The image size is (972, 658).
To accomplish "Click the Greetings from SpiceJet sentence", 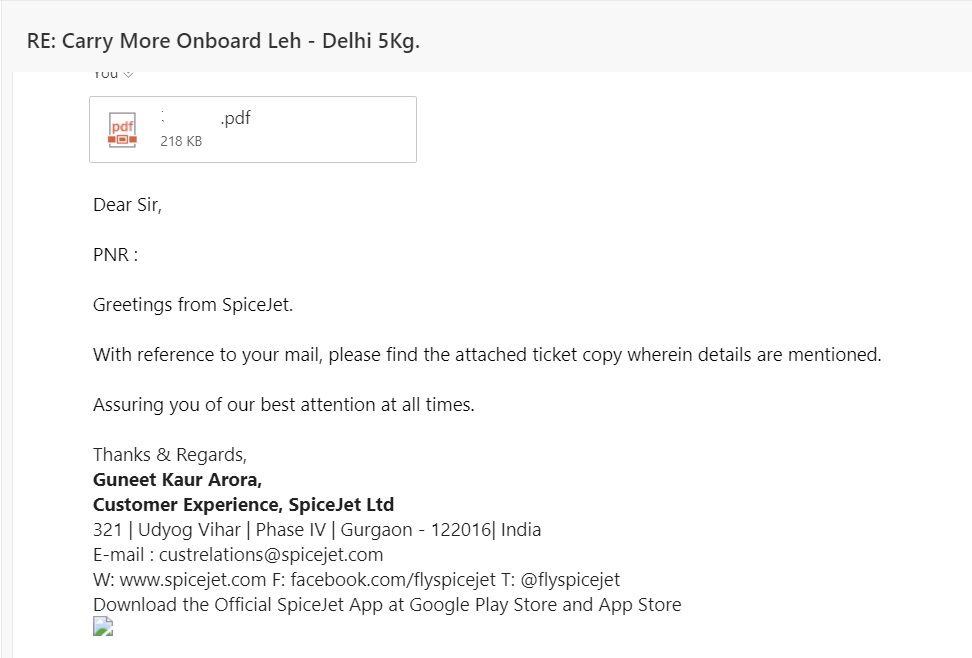I will tap(193, 305).
